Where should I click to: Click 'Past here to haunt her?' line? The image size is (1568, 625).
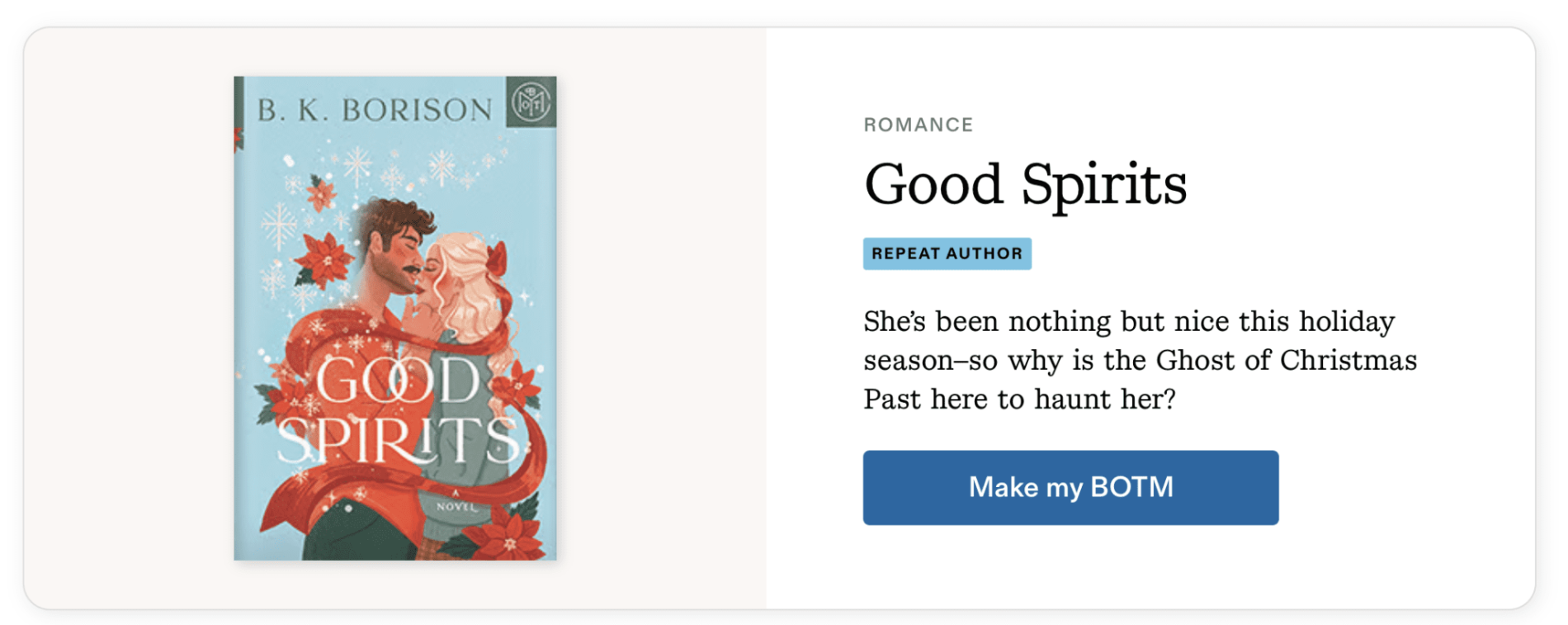[x=1019, y=399]
